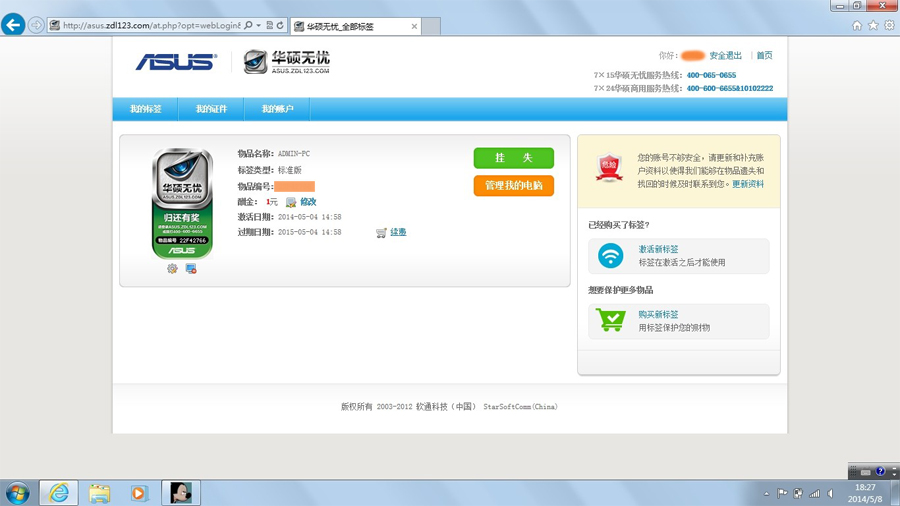Open 我的标签 menu item
The width and height of the screenshot is (900, 506).
click(145, 109)
